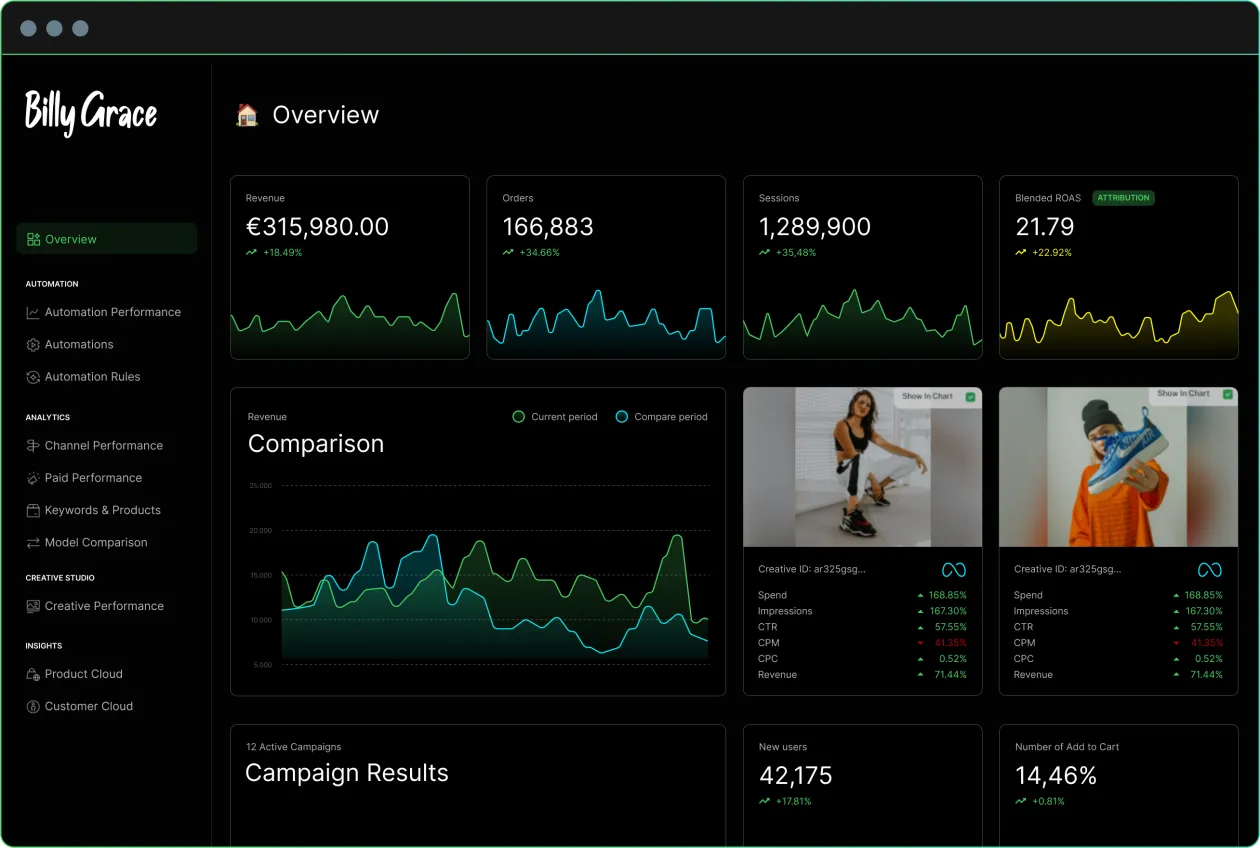Click the Channel Performance signpost icon
Image resolution: width=1260 pixels, height=848 pixels.
click(x=33, y=445)
